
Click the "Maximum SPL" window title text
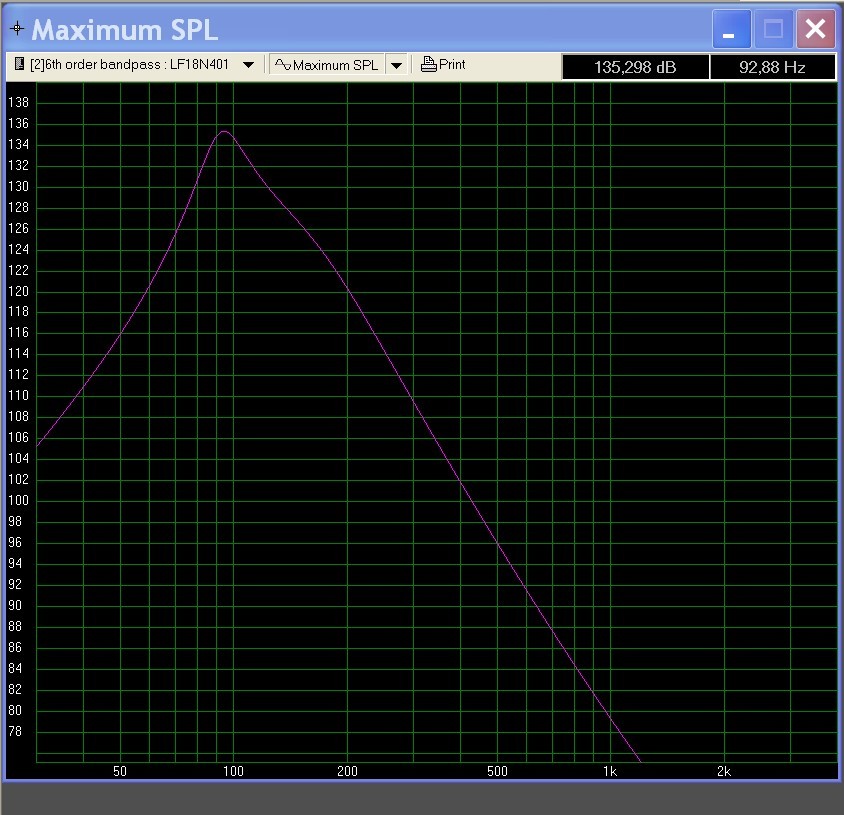coord(125,30)
